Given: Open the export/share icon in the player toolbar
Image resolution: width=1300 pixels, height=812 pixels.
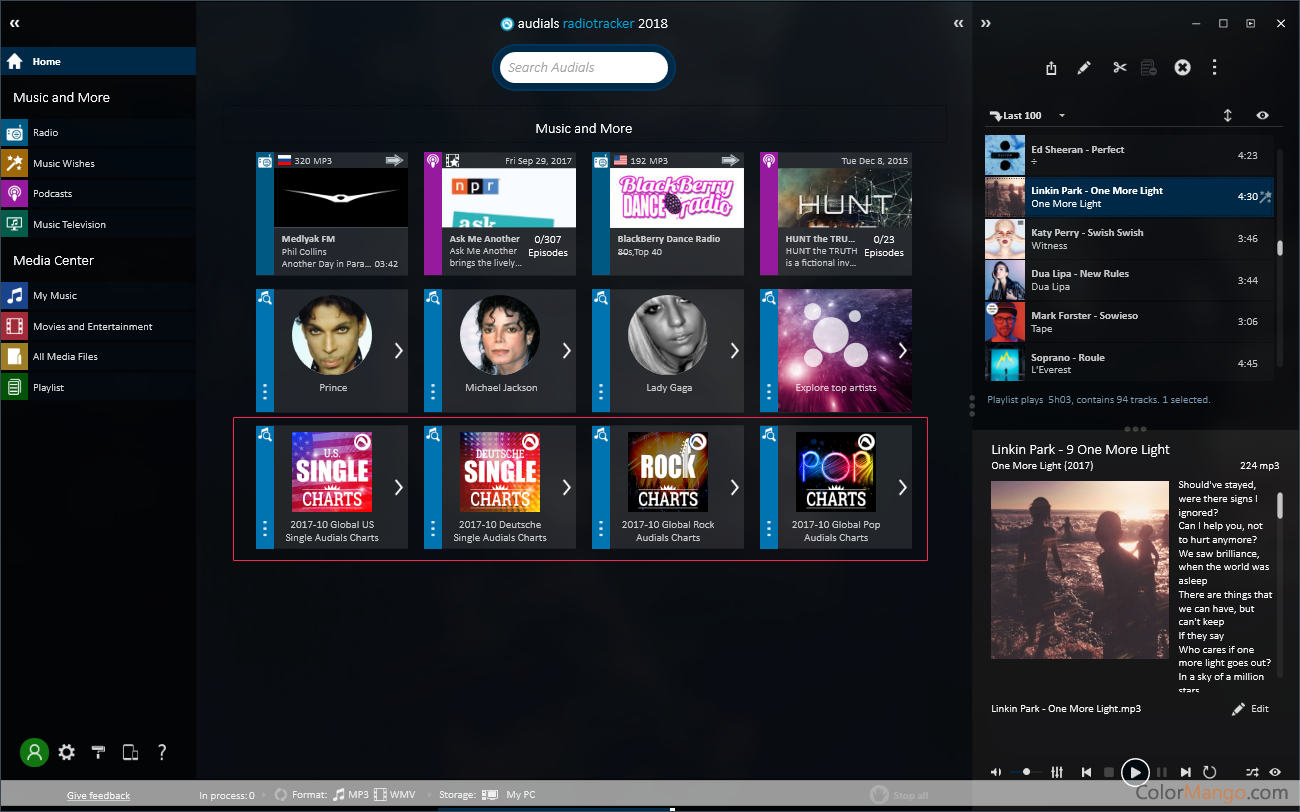Looking at the screenshot, I should click(x=1051, y=68).
